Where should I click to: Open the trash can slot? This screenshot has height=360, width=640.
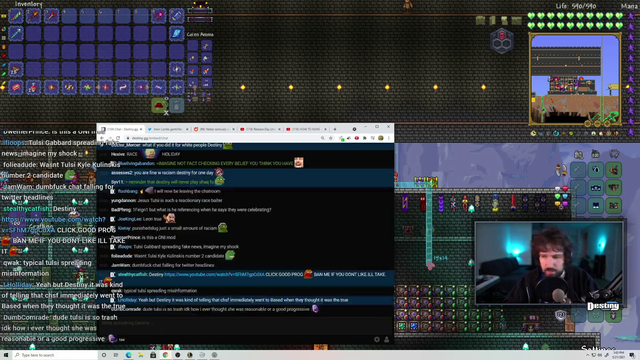tap(176, 105)
